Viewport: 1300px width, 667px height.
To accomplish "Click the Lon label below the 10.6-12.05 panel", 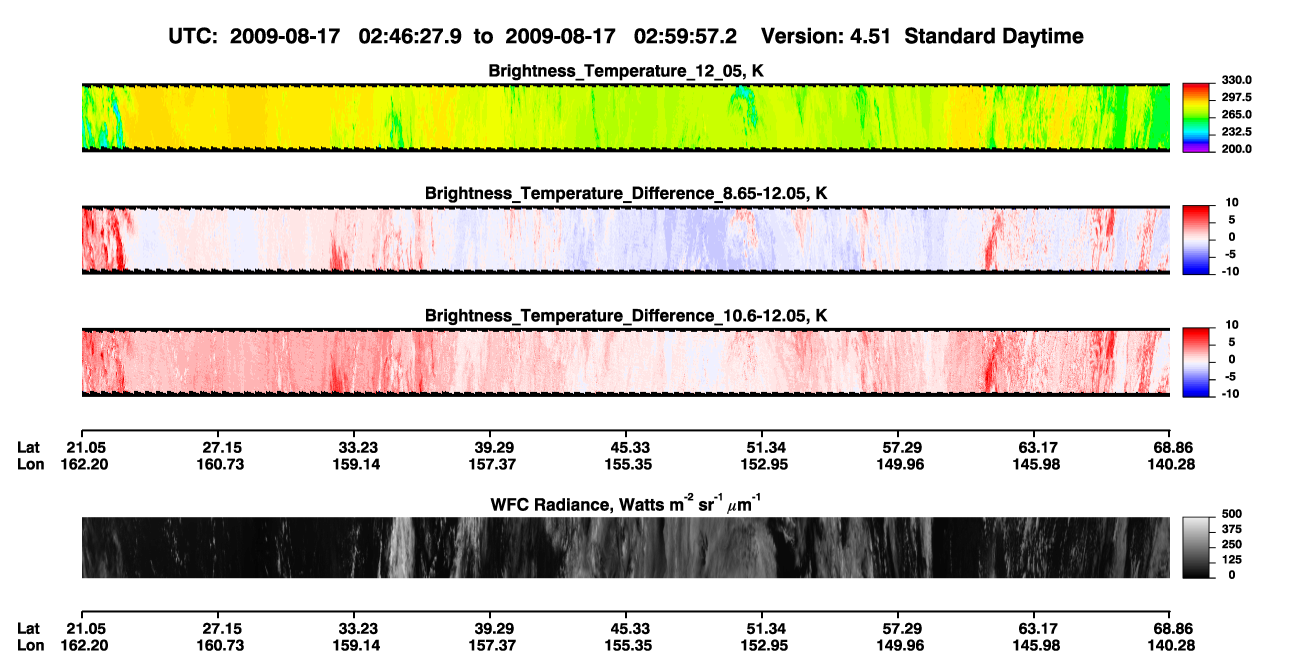I will pos(30,464).
